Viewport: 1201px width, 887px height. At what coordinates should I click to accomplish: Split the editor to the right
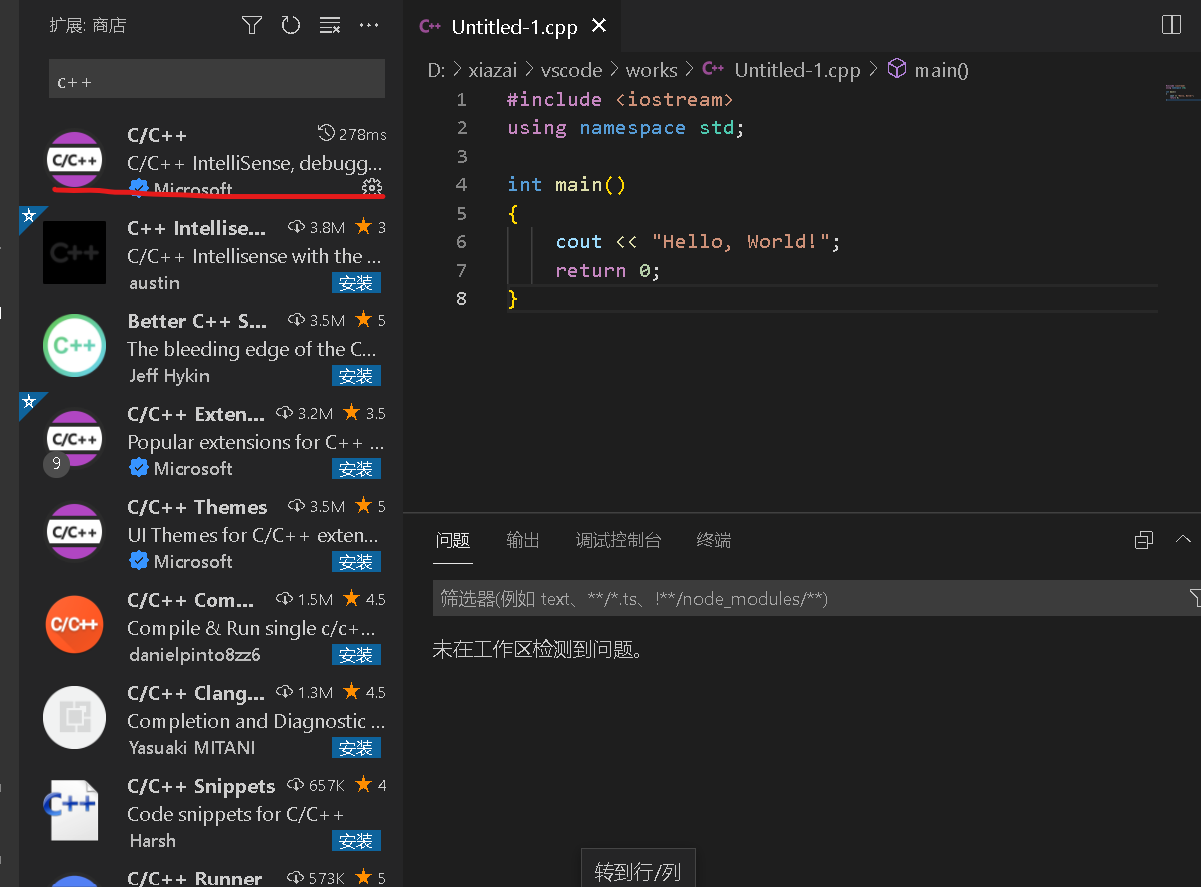[x=1171, y=26]
